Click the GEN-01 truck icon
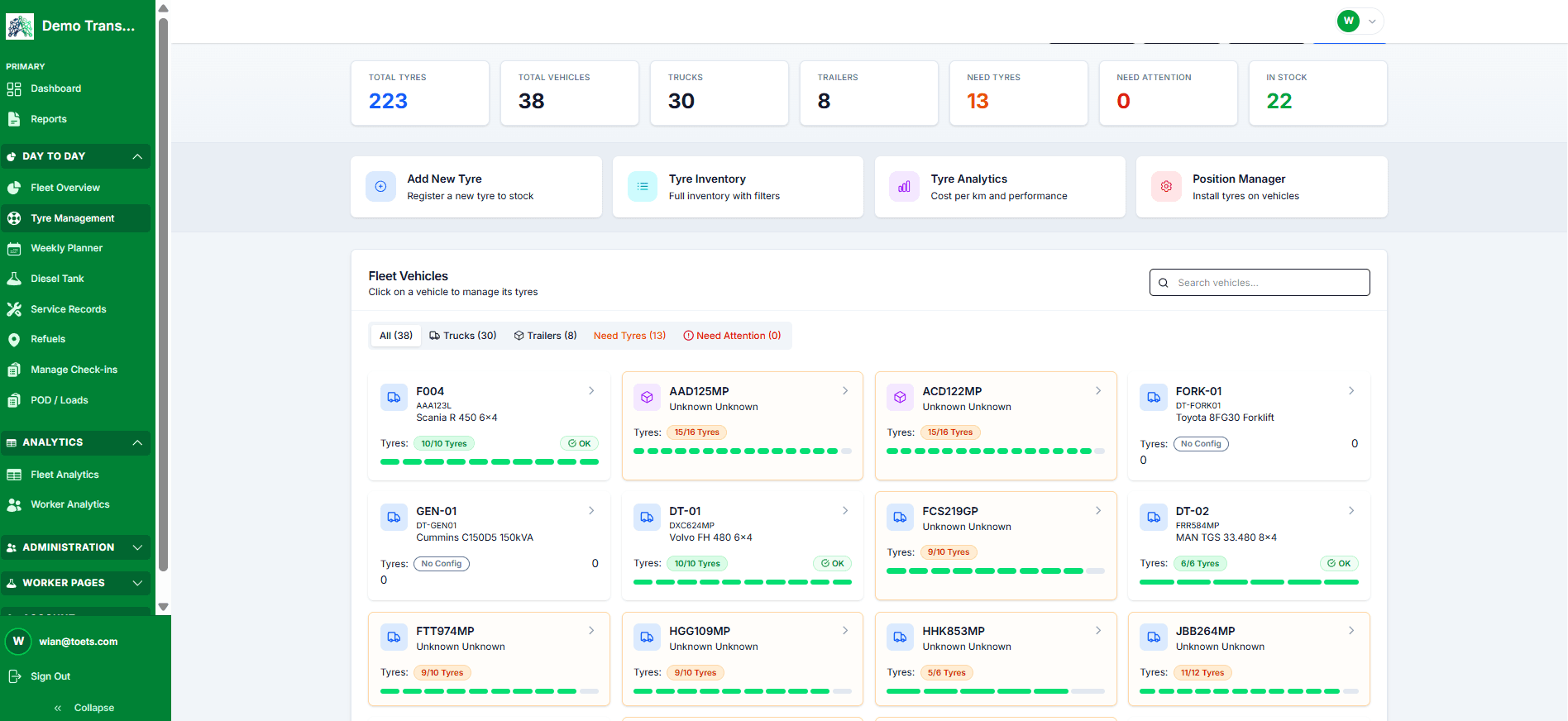 (x=394, y=517)
